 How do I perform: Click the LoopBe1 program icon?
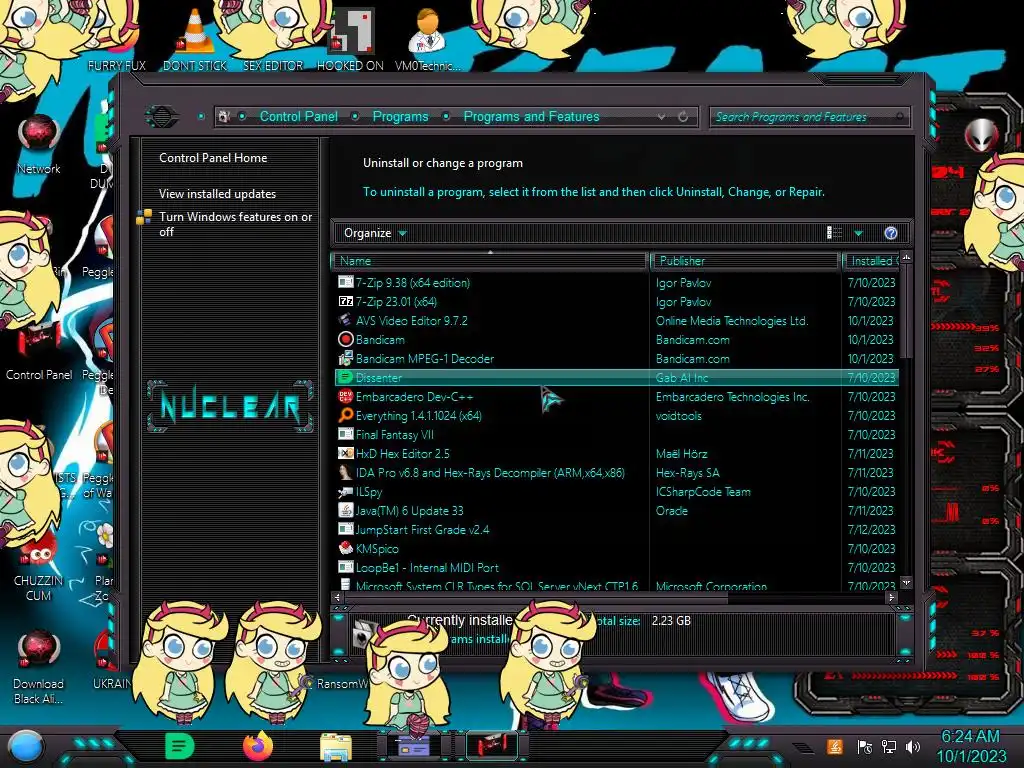tap(345, 568)
